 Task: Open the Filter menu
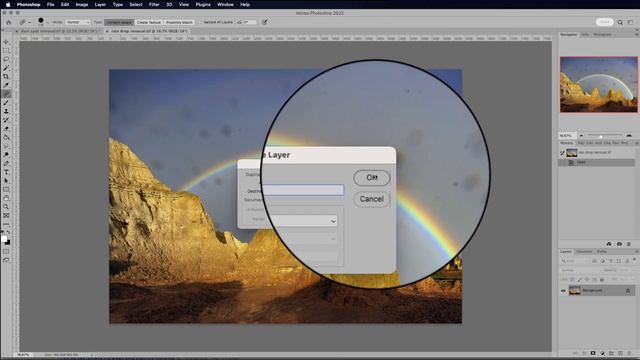click(154, 4)
